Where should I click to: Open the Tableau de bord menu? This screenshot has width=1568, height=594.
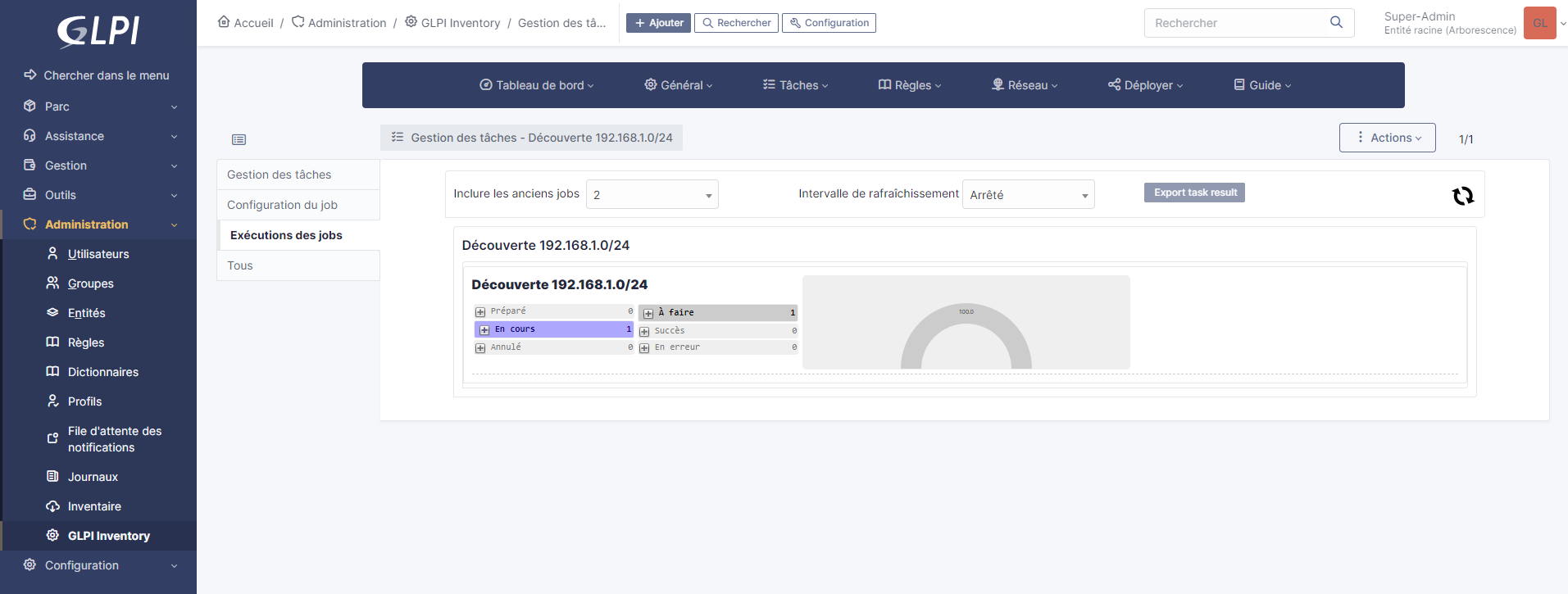(537, 85)
